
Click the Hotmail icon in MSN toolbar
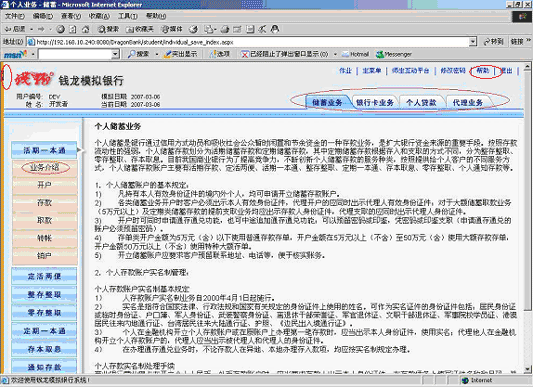tap(356, 54)
